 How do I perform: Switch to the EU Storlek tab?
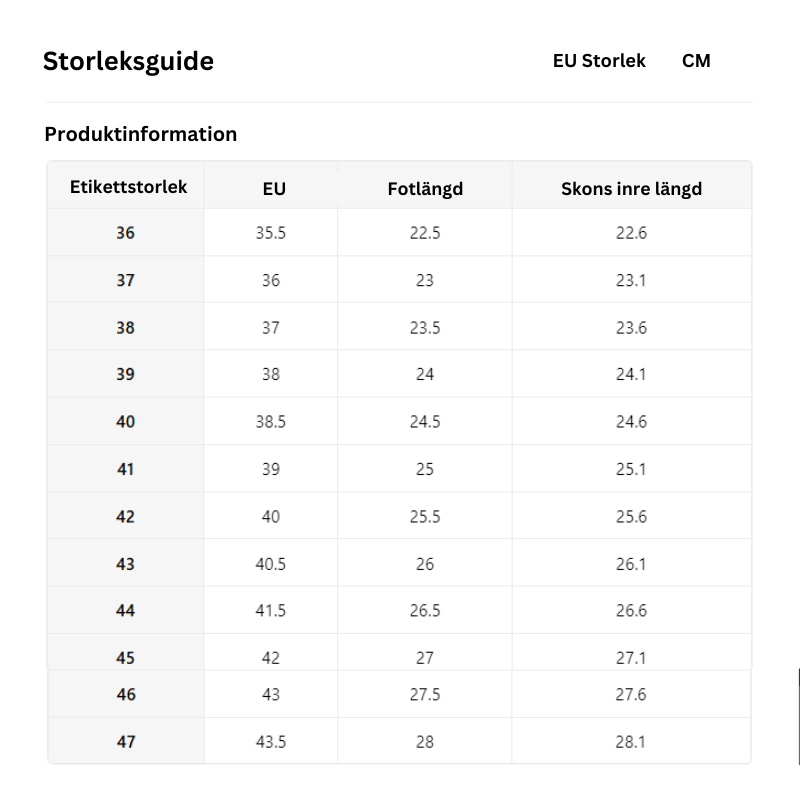tap(599, 61)
